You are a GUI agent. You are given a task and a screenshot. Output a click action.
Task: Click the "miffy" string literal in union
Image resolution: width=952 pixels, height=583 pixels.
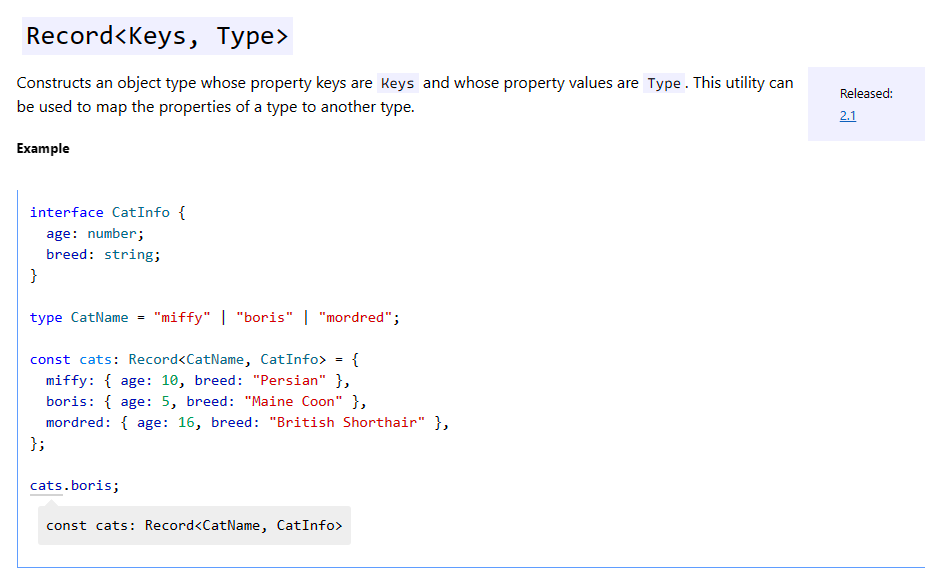click(x=182, y=317)
